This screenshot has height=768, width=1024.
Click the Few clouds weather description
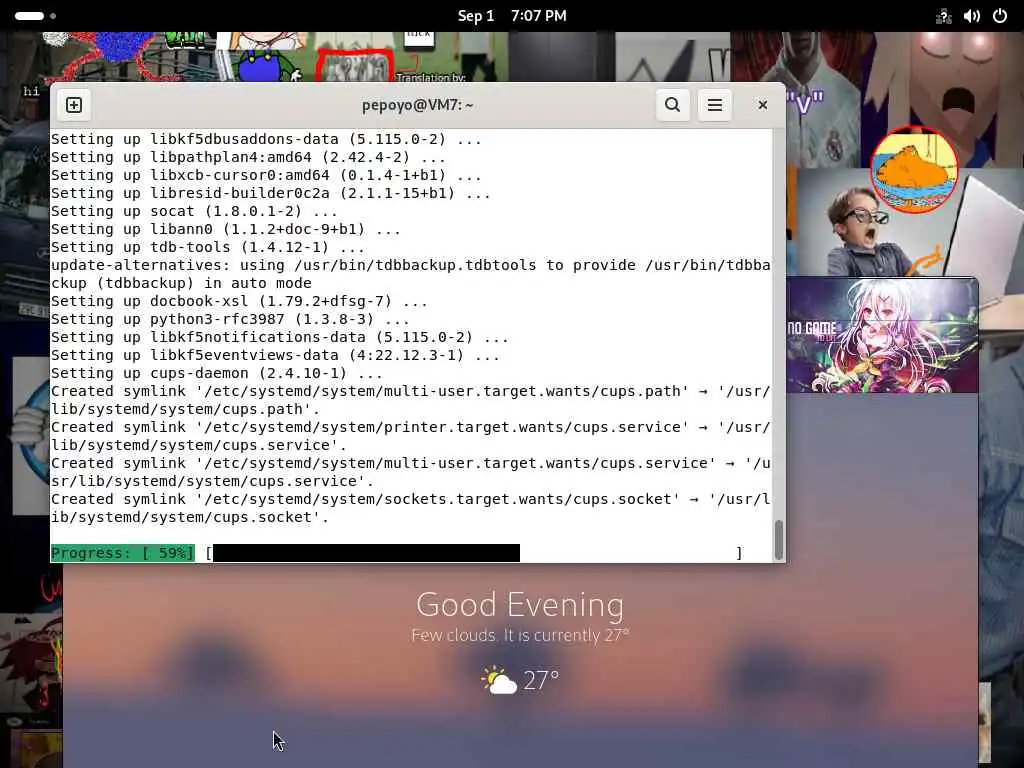520,635
